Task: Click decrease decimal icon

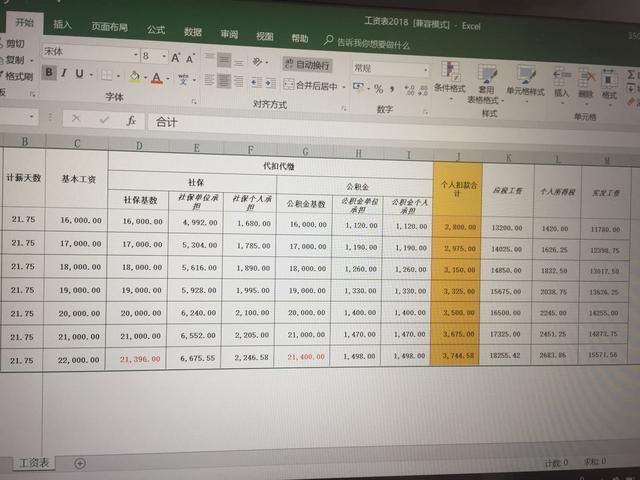Action: click(423, 91)
